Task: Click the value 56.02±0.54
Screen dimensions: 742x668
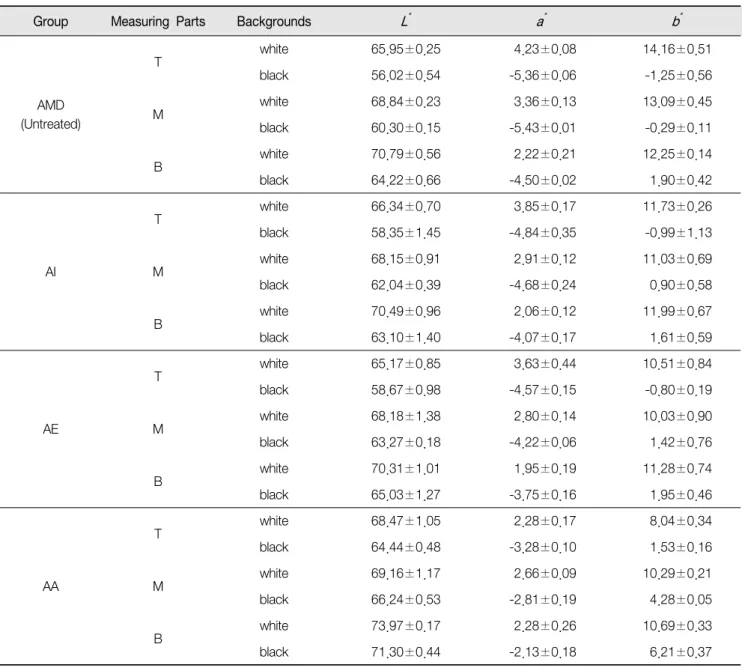Action: coord(406,75)
